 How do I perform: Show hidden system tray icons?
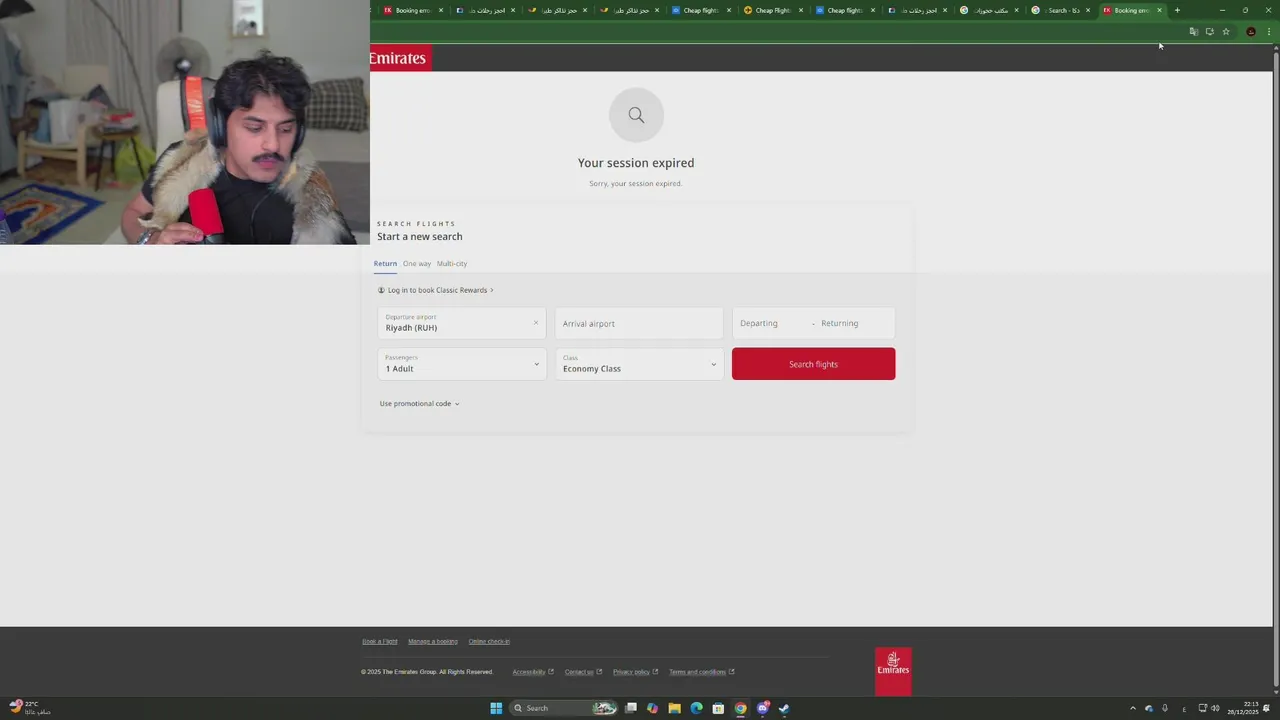coord(1133,708)
